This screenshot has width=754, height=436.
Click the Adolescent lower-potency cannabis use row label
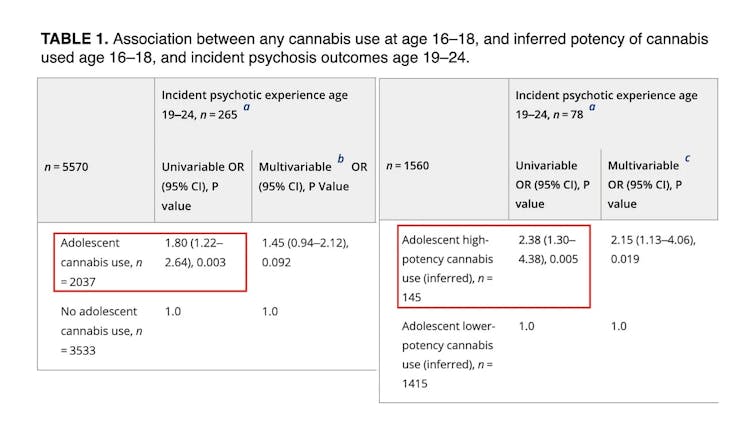(450, 354)
